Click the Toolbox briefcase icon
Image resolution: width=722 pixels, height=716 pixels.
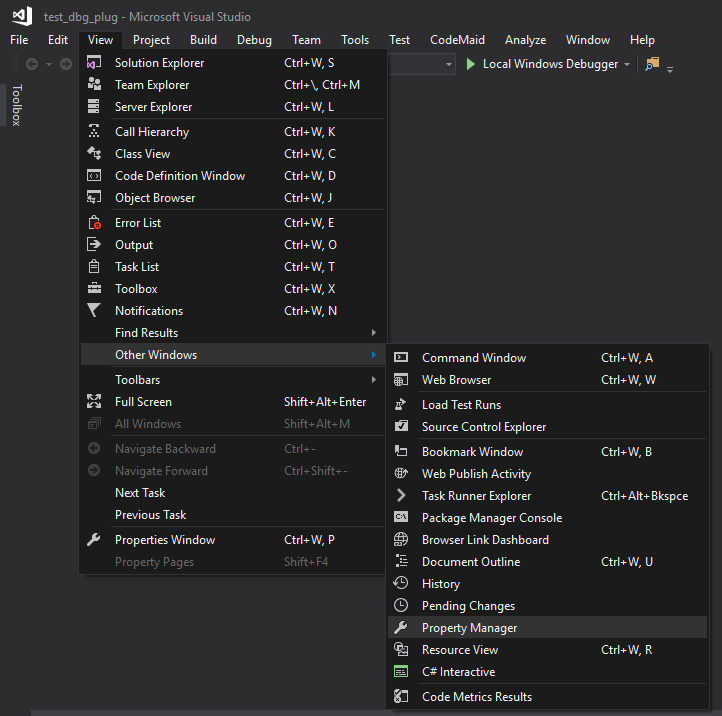point(94,289)
